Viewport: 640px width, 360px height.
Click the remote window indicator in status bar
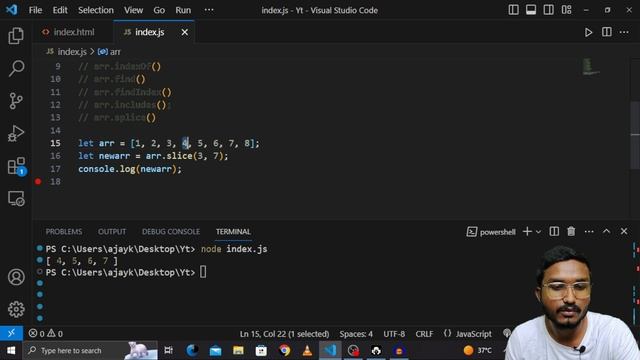[x=11, y=333]
